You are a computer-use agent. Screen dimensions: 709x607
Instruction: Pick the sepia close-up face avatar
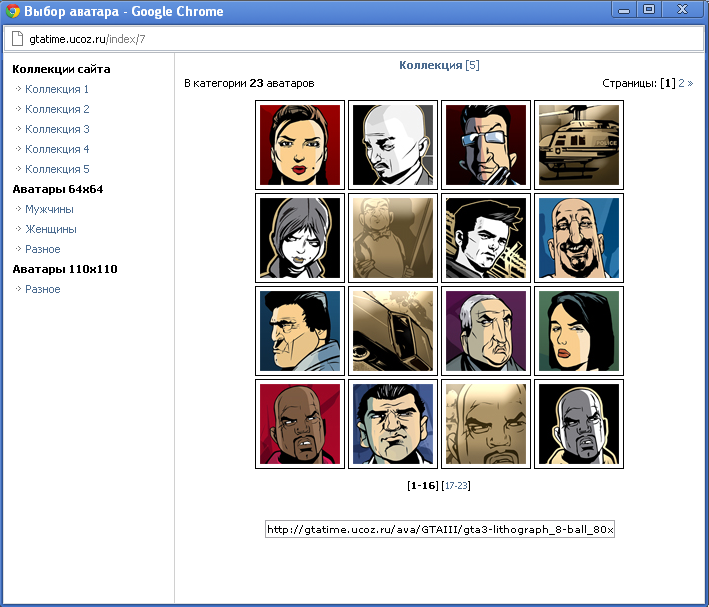point(486,424)
